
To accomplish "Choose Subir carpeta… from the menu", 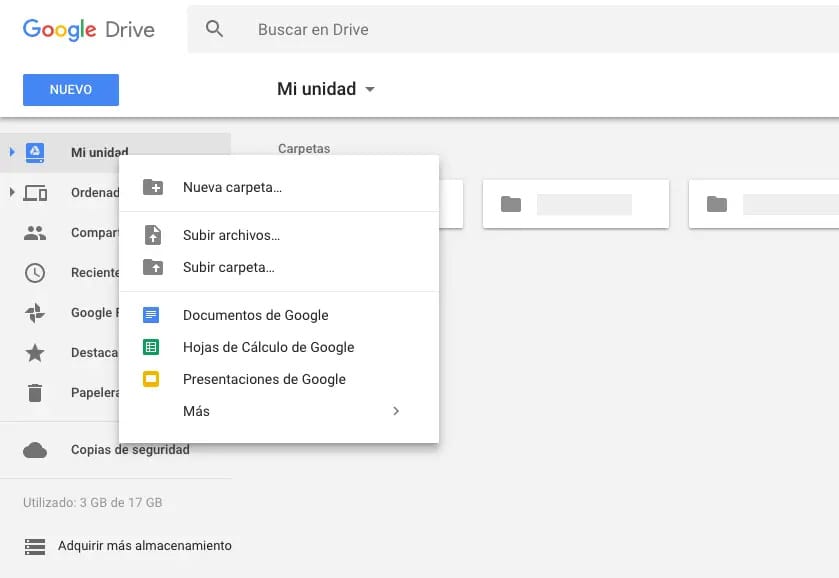I will (279, 267).
